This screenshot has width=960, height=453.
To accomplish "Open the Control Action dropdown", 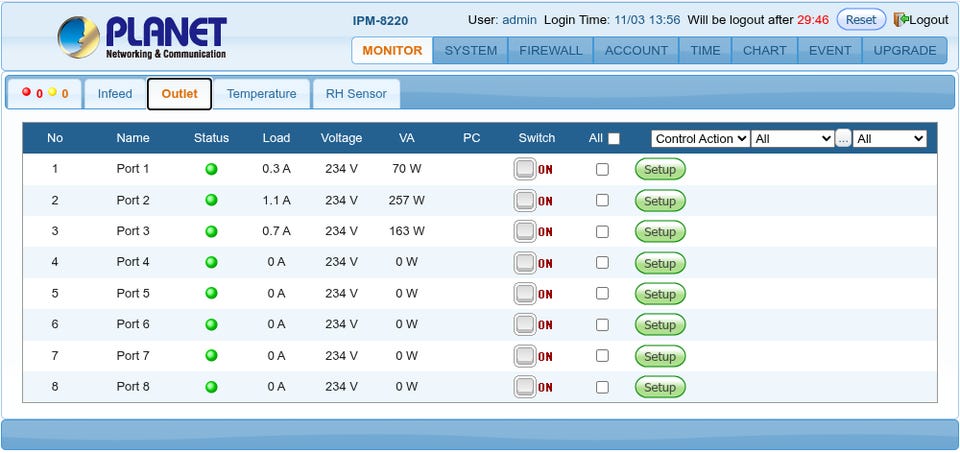I will point(700,139).
